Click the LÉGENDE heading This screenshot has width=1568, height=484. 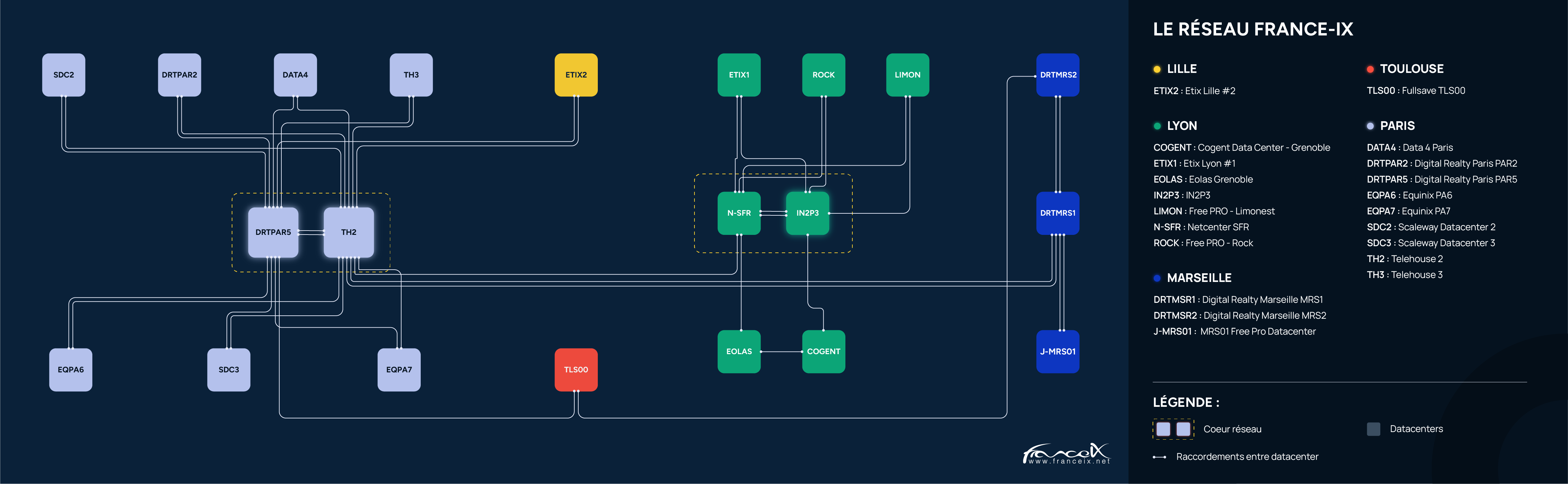click(x=1186, y=402)
